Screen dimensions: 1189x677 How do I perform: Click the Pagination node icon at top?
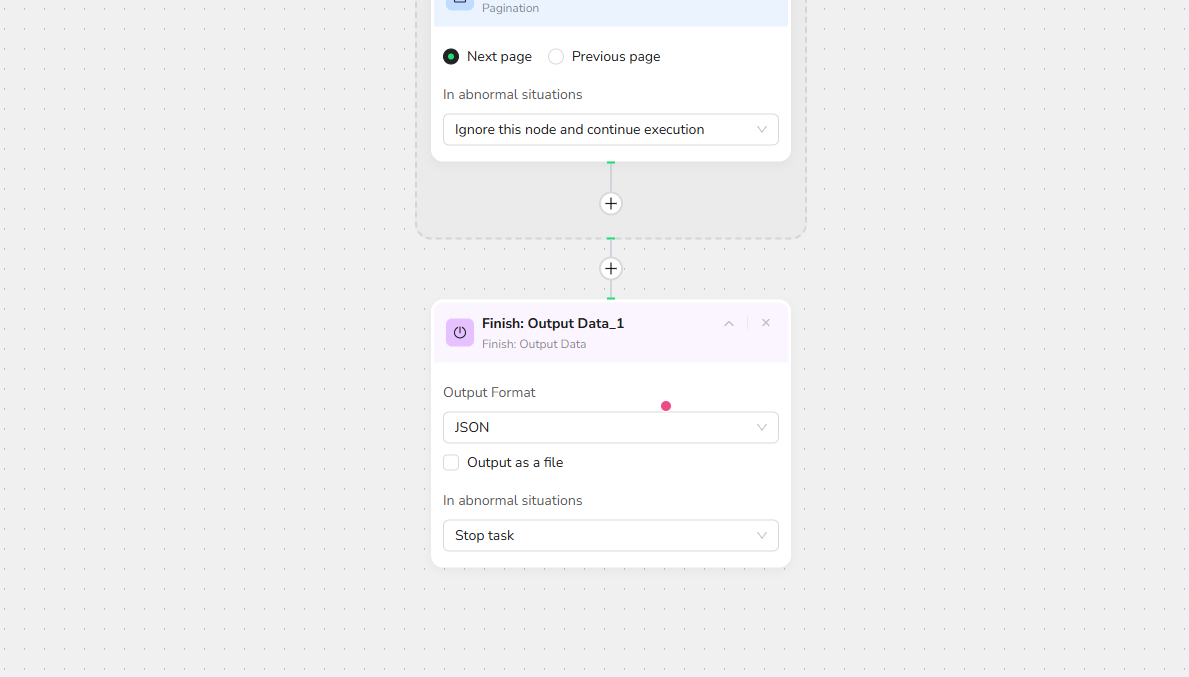coord(459,3)
